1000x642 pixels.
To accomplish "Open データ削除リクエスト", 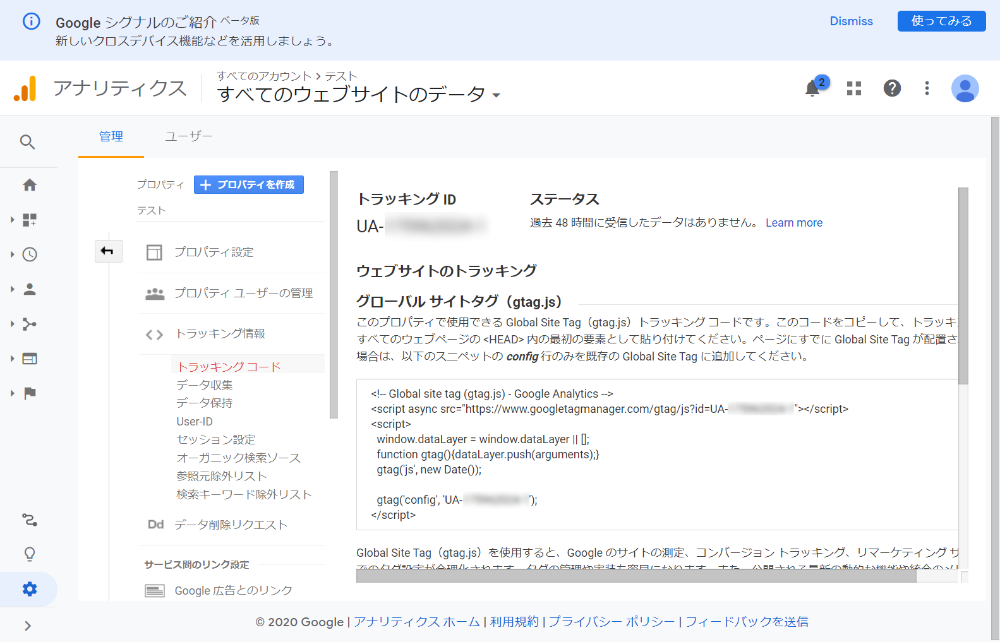I will tap(231, 525).
